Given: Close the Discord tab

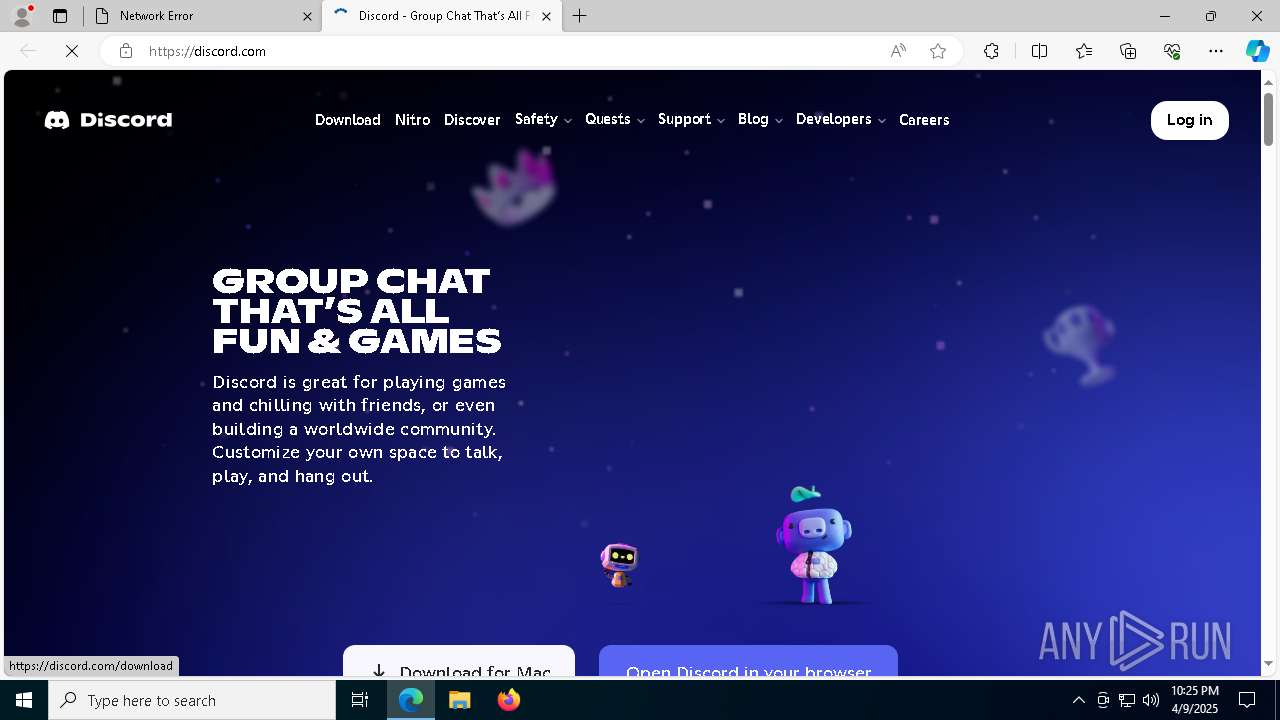Looking at the screenshot, I should pyautogui.click(x=546, y=16).
